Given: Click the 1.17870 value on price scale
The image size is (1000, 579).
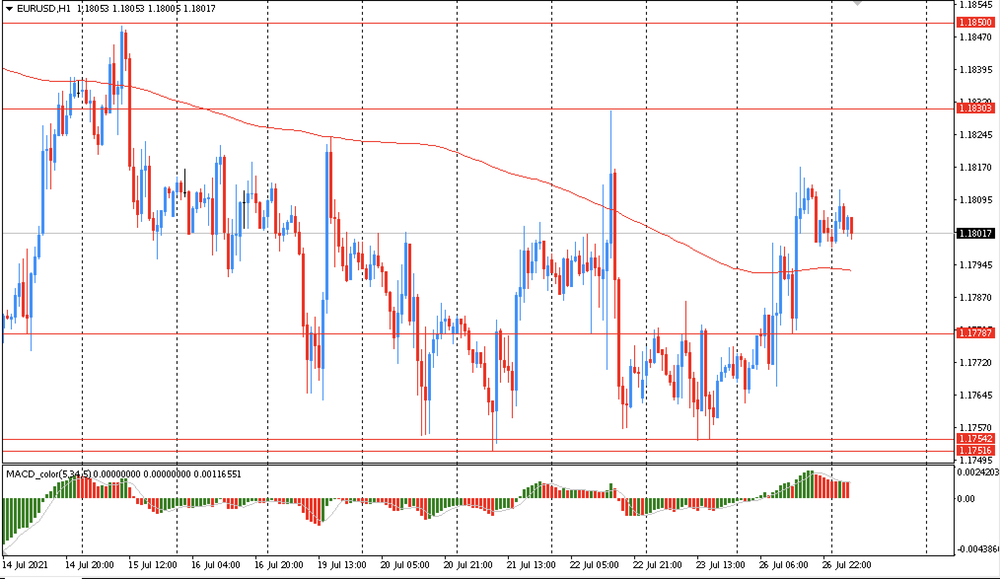Looking at the screenshot, I should (x=976, y=297).
